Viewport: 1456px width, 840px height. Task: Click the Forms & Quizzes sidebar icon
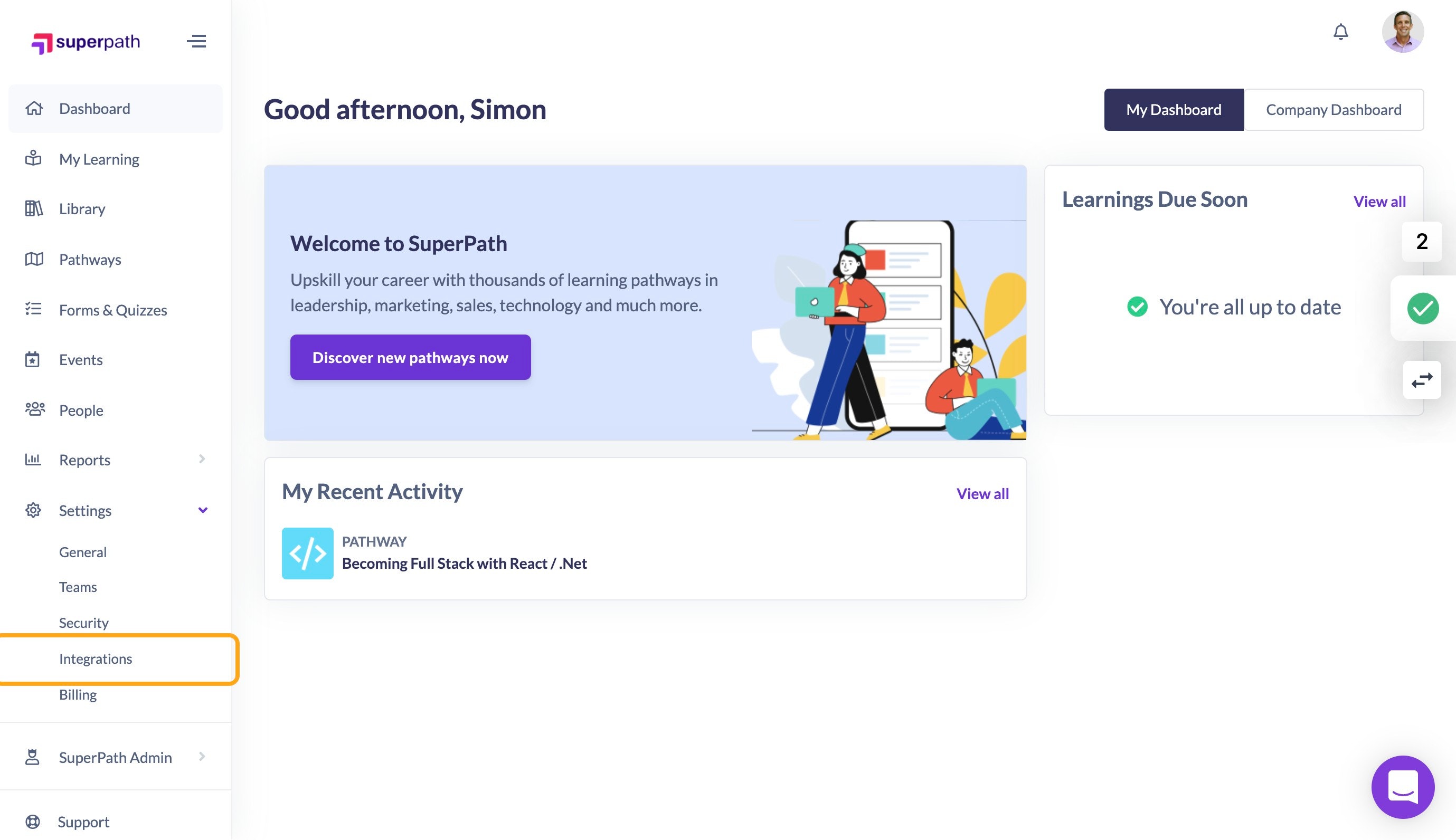[x=34, y=309]
